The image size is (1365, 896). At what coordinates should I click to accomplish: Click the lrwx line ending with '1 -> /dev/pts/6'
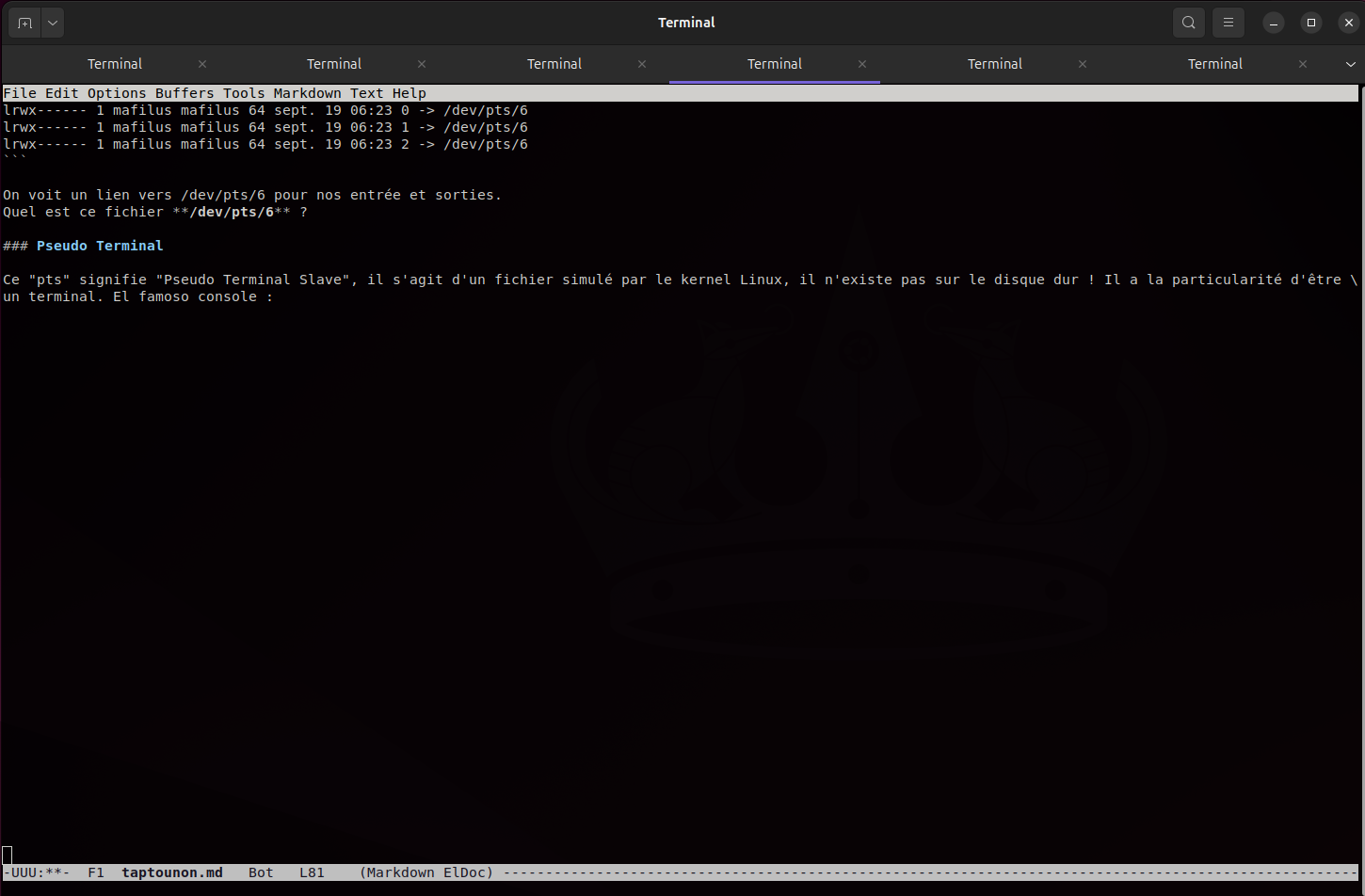click(x=265, y=127)
